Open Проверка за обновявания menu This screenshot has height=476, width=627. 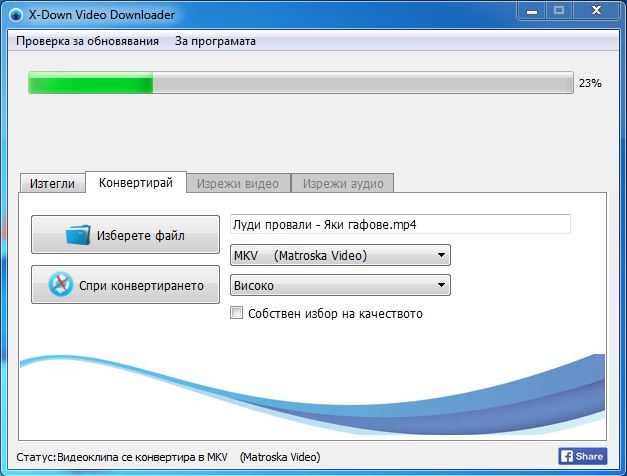point(87,41)
